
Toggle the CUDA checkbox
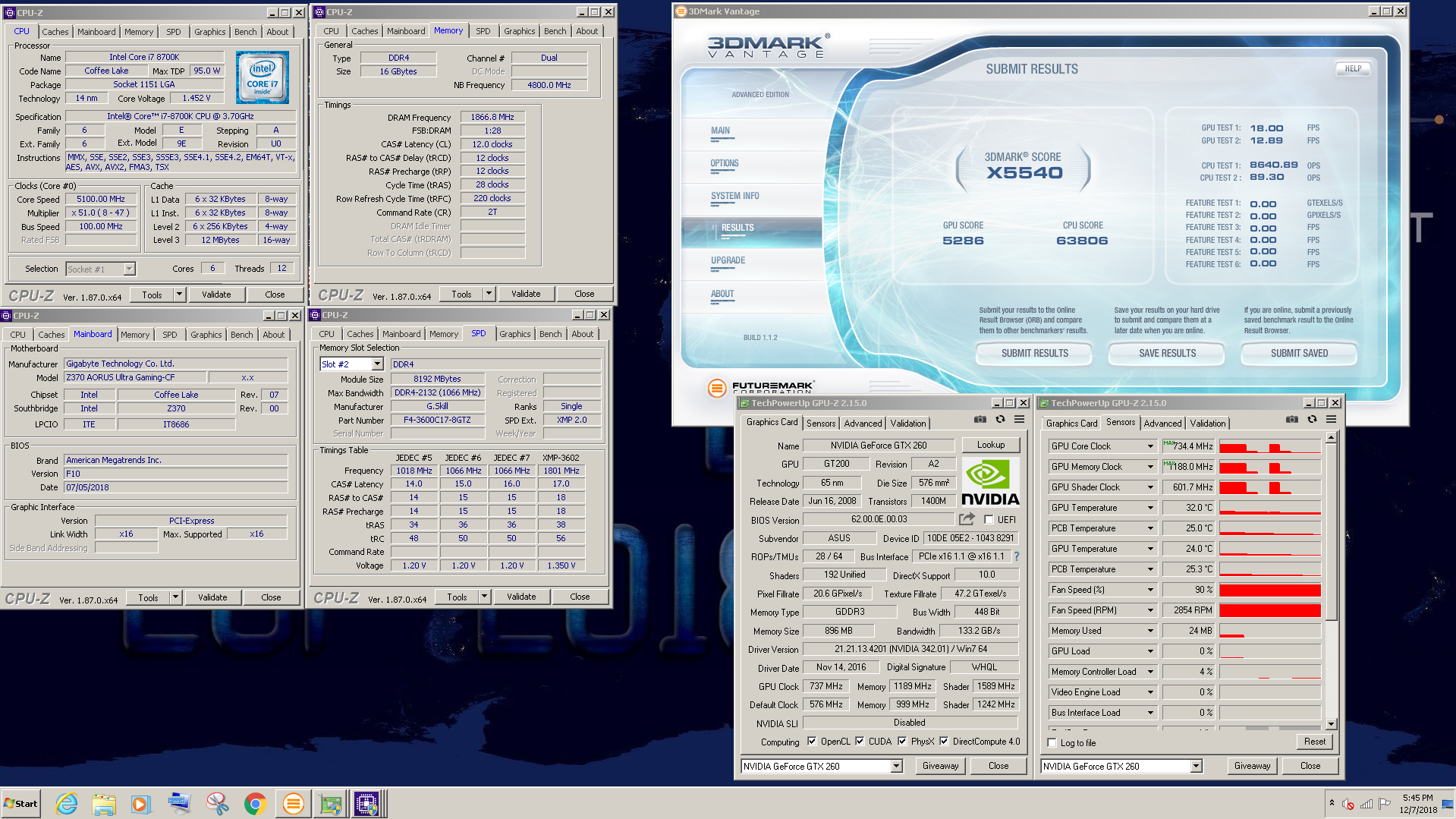pos(860,742)
